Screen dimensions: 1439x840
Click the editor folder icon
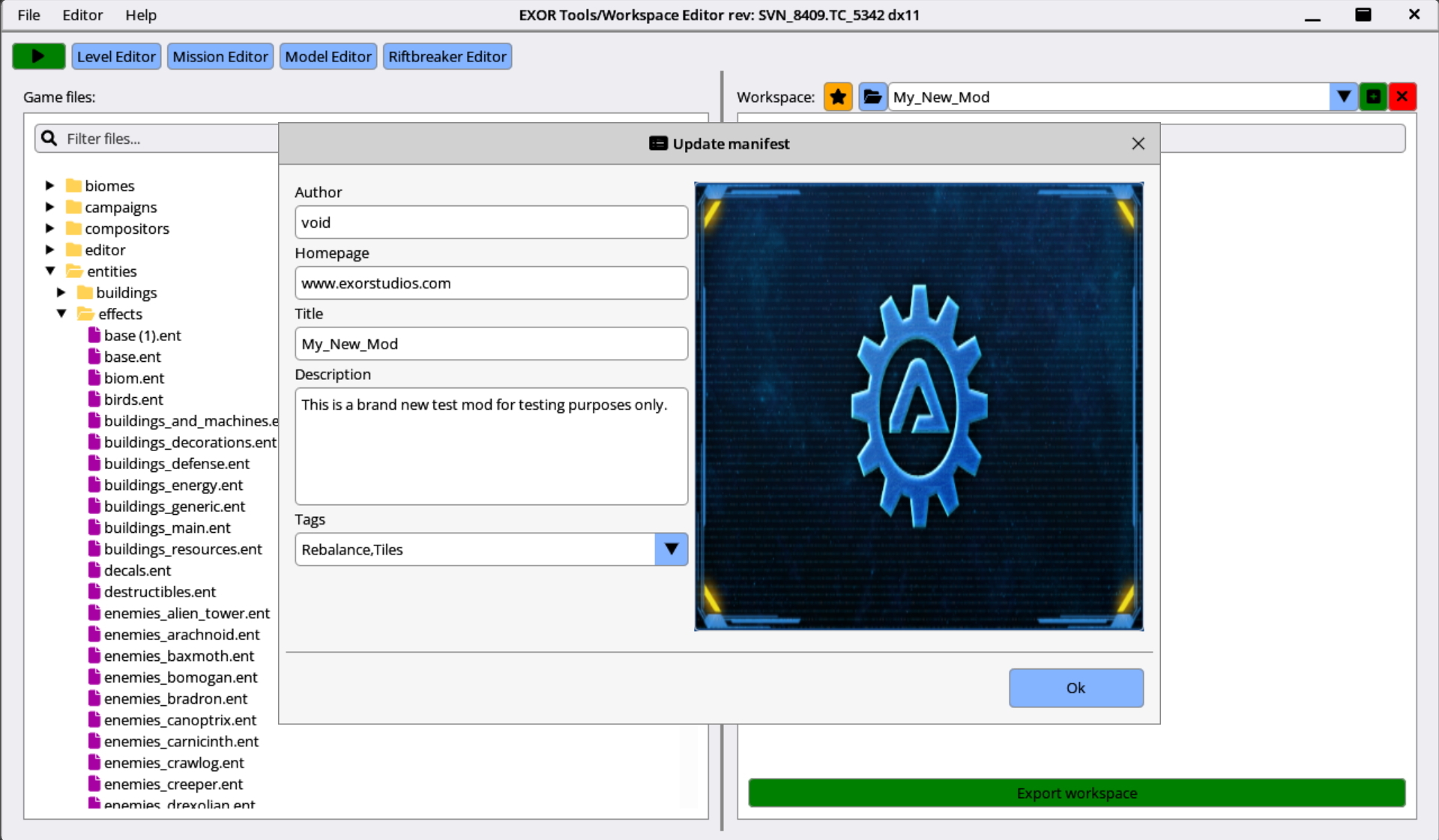[73, 250]
